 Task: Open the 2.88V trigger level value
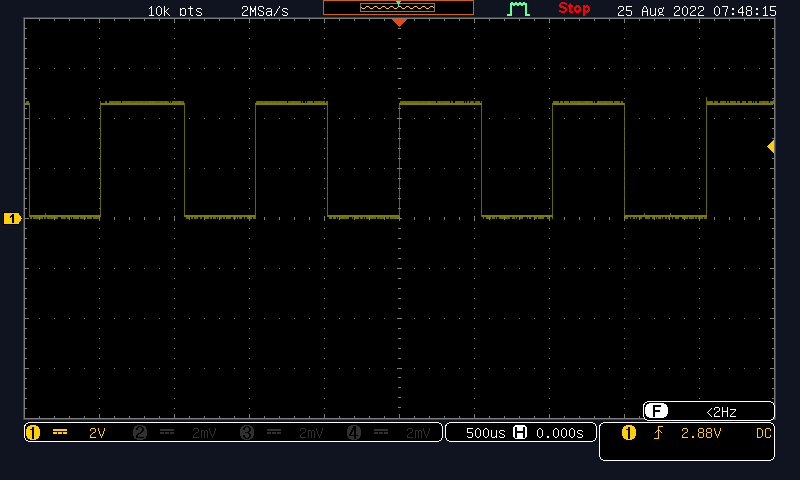[x=700, y=433]
